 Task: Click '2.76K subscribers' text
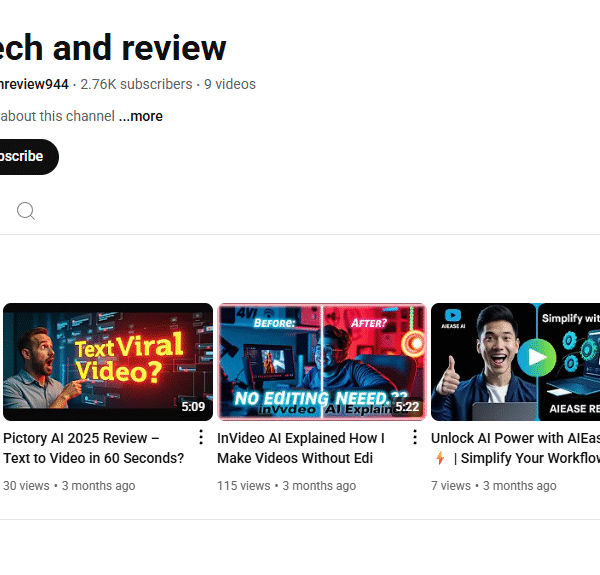point(136,85)
